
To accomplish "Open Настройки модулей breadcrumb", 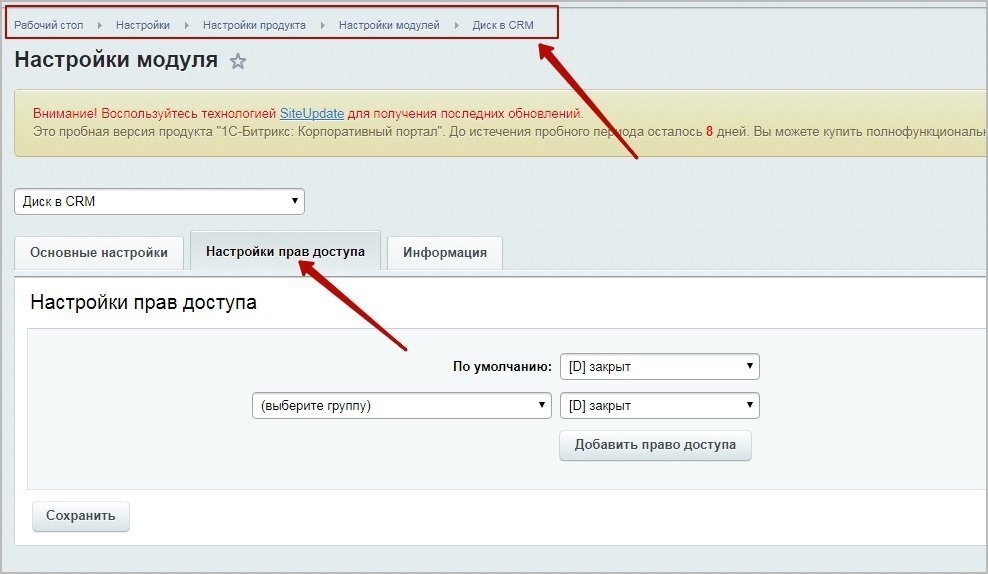I will point(389,25).
